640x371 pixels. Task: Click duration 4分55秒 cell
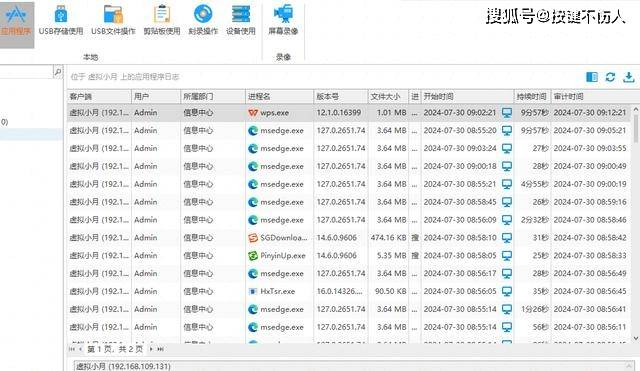click(534, 184)
